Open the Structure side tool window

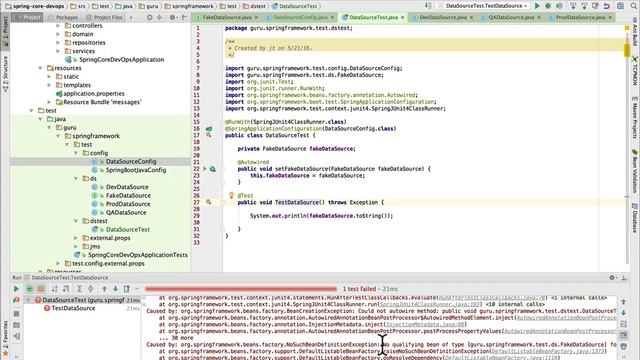tap(5, 73)
